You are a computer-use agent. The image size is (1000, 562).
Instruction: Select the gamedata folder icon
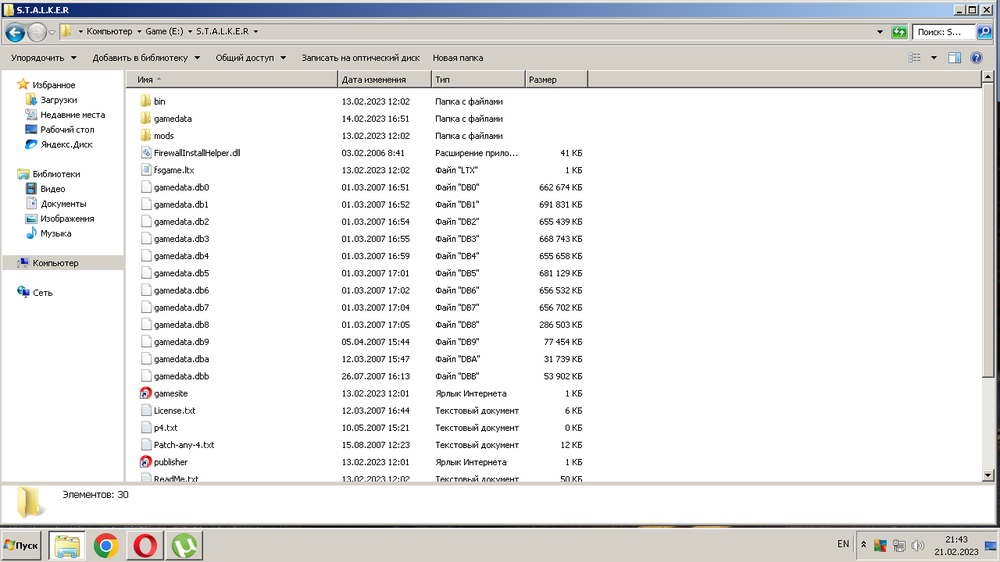point(145,118)
